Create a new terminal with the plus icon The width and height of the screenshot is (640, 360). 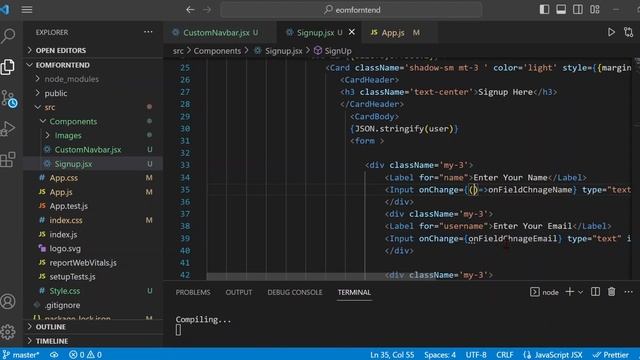(x=570, y=292)
